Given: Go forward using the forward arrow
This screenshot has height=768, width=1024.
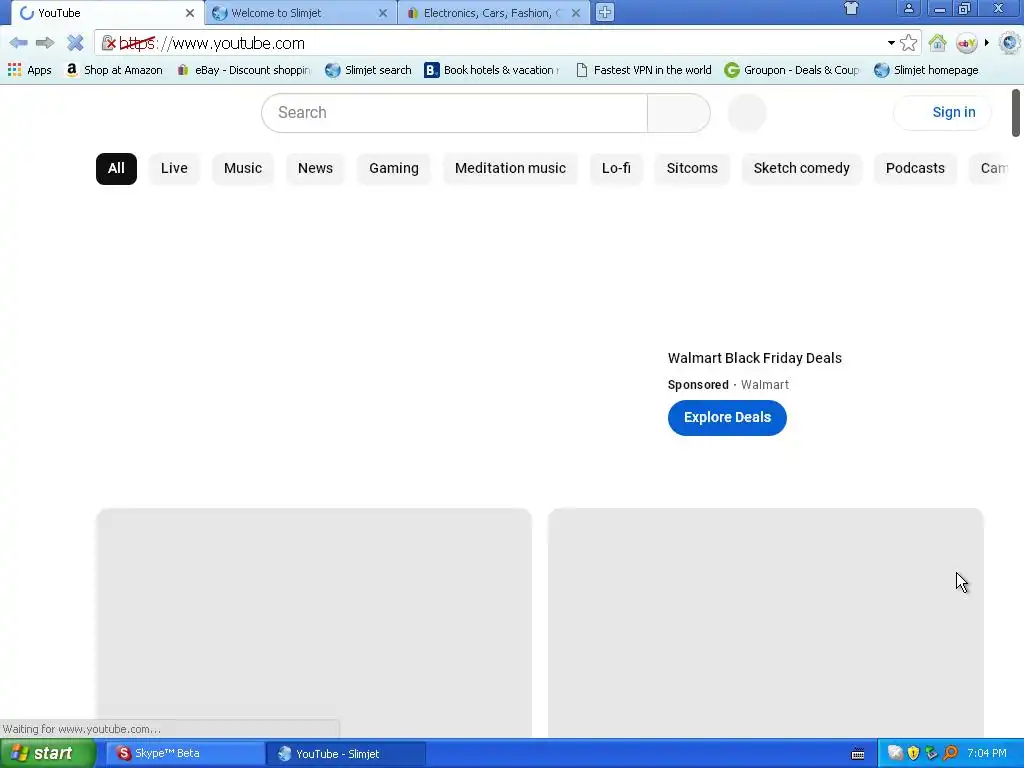Looking at the screenshot, I should [45, 43].
